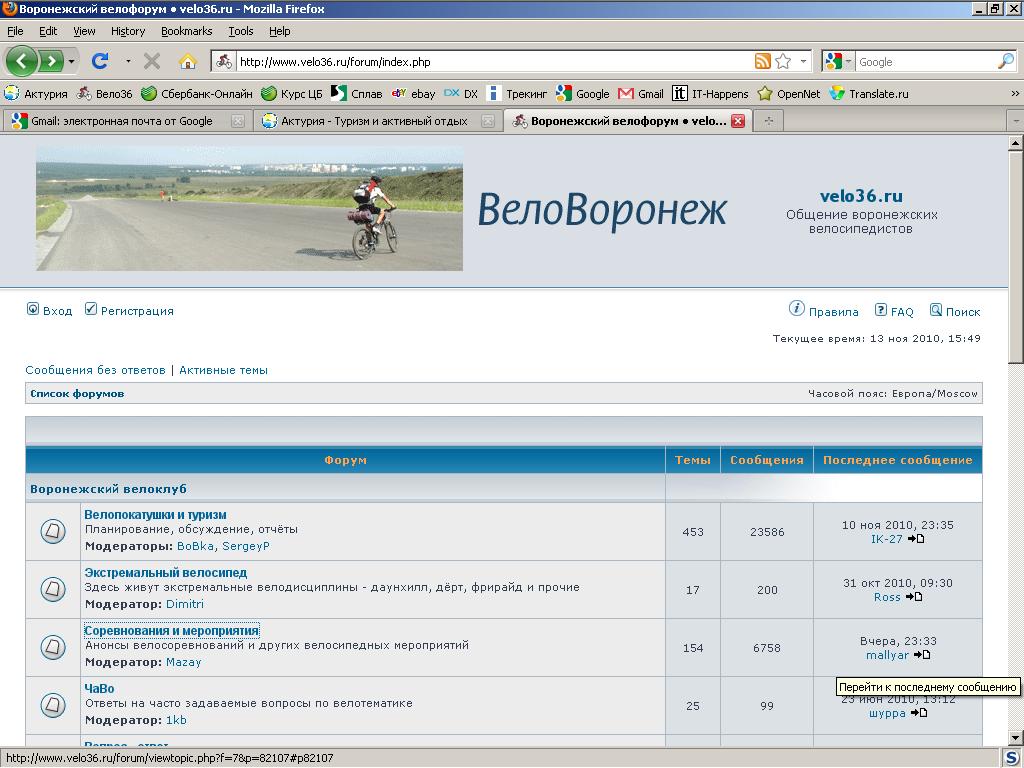Click the forum icon beside Экстремальный велосипед
1024x768 pixels.
click(53, 589)
